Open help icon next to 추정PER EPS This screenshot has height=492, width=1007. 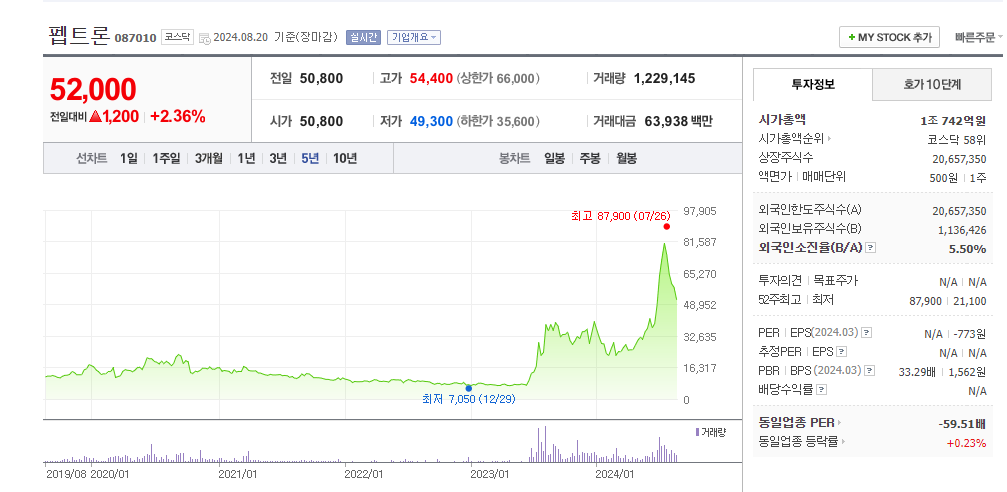point(842,351)
